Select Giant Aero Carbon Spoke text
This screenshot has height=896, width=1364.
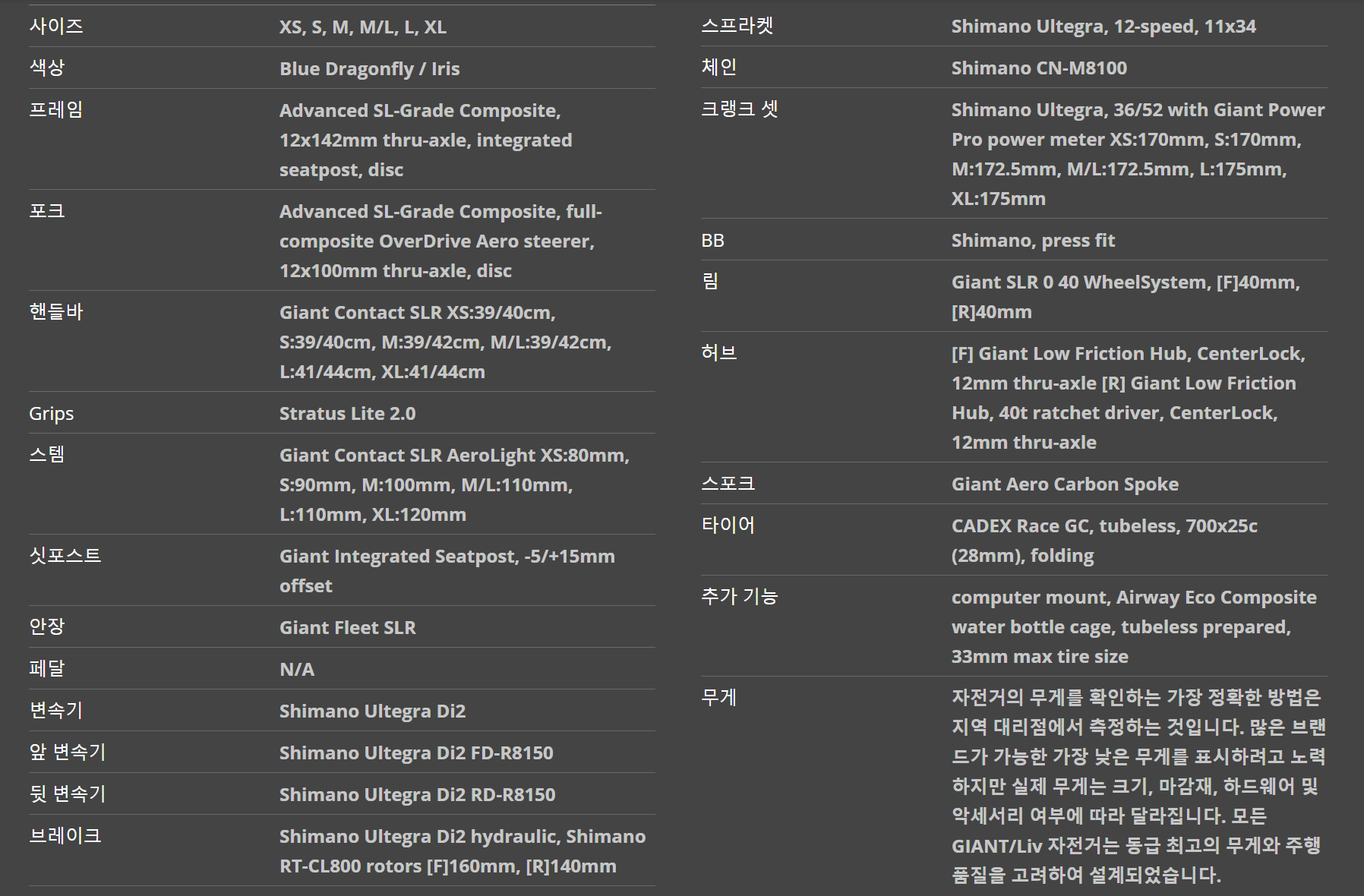[1065, 484]
